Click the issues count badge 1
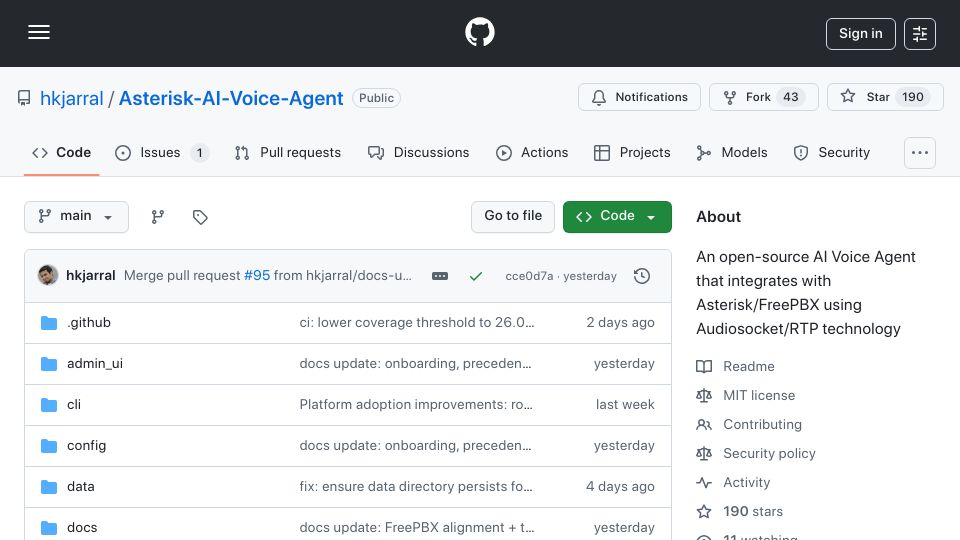Screen dimensions: 960x540 point(200,153)
